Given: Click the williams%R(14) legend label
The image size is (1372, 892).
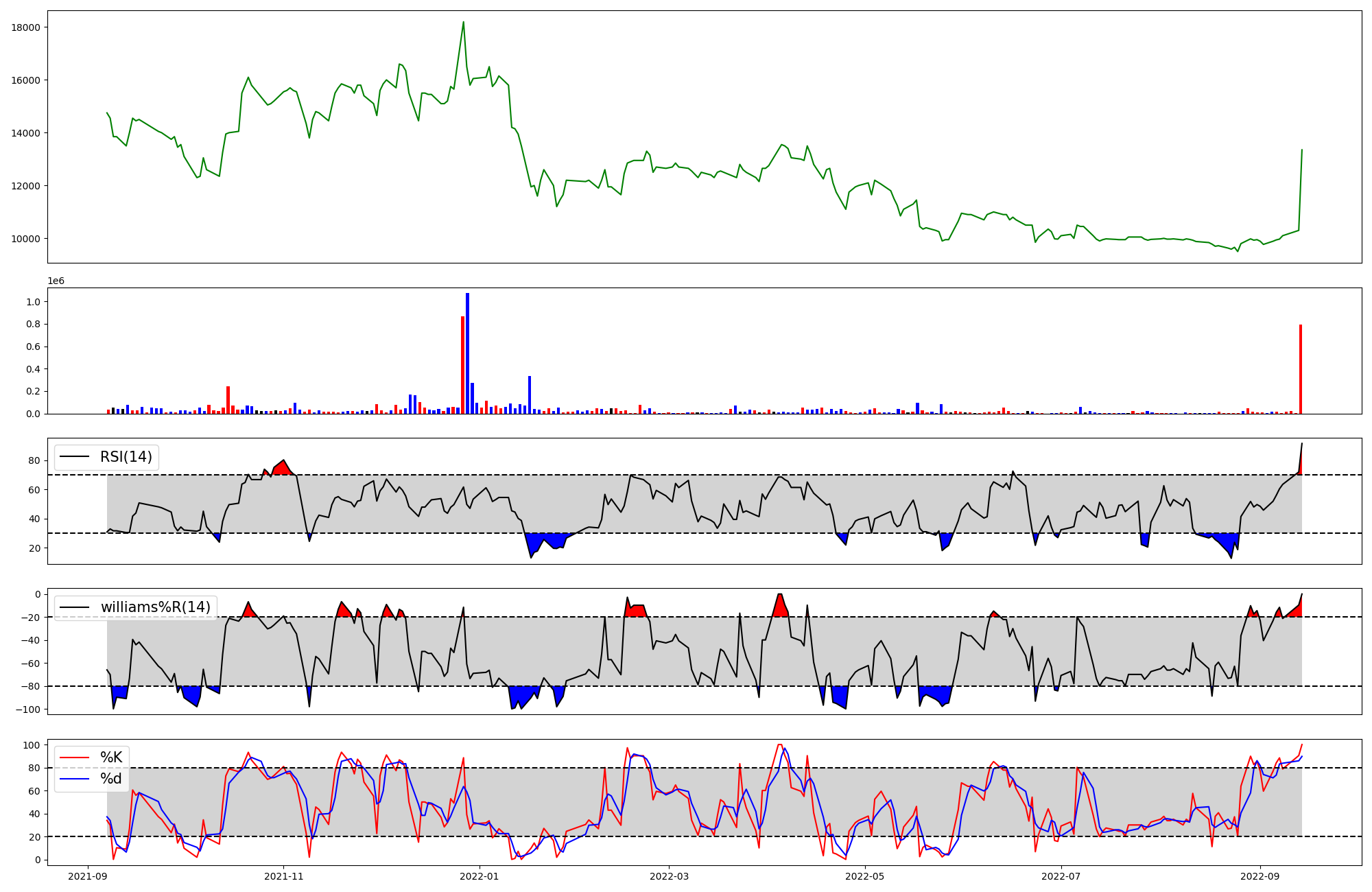Looking at the screenshot, I should point(155,607).
